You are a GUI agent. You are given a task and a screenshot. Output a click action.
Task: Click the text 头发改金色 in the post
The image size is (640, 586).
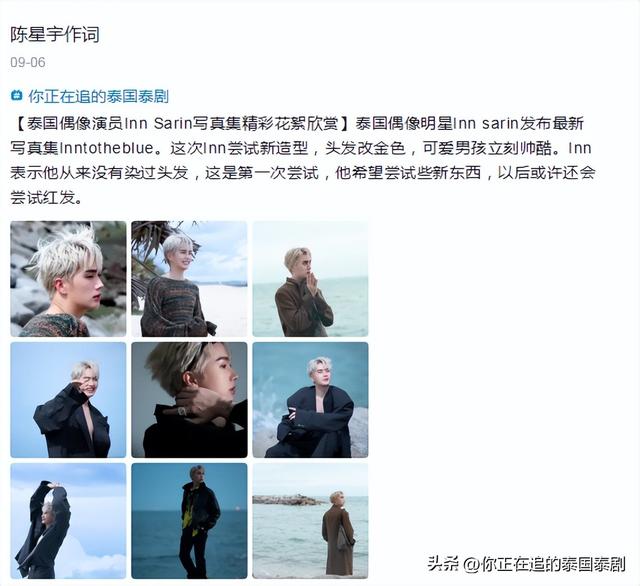click(x=365, y=148)
